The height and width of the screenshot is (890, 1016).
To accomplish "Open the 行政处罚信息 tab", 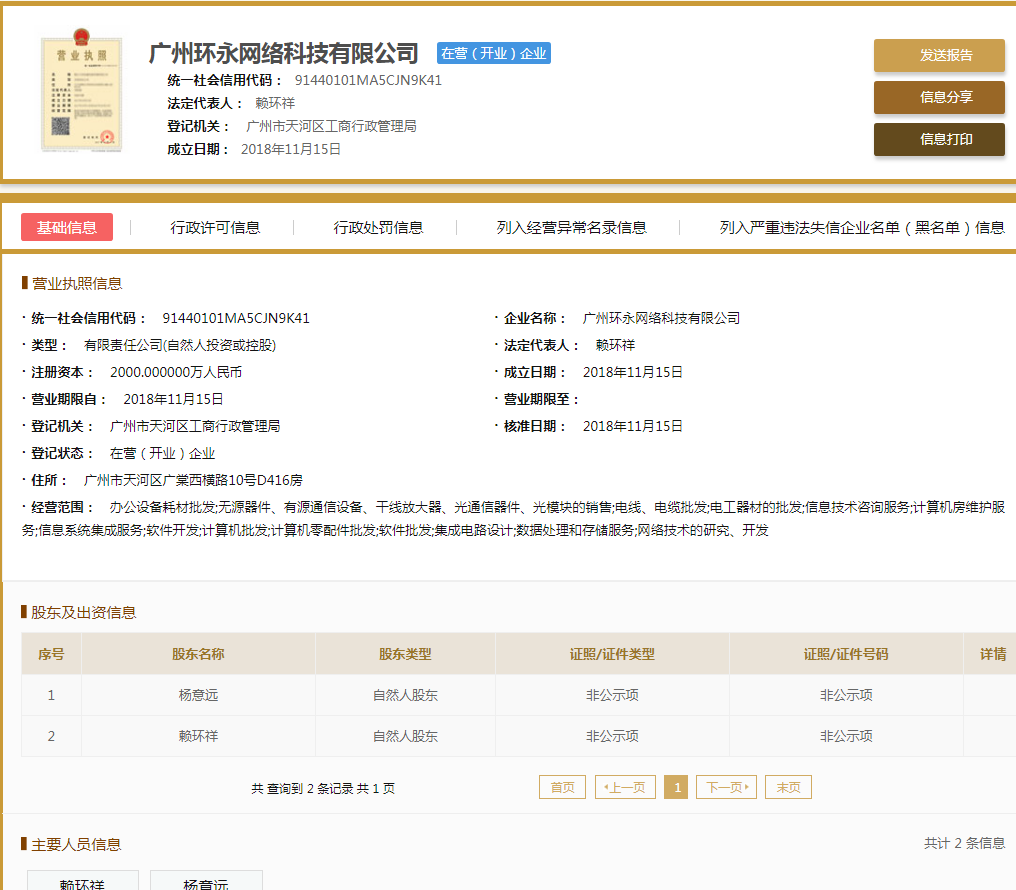I will (378, 227).
